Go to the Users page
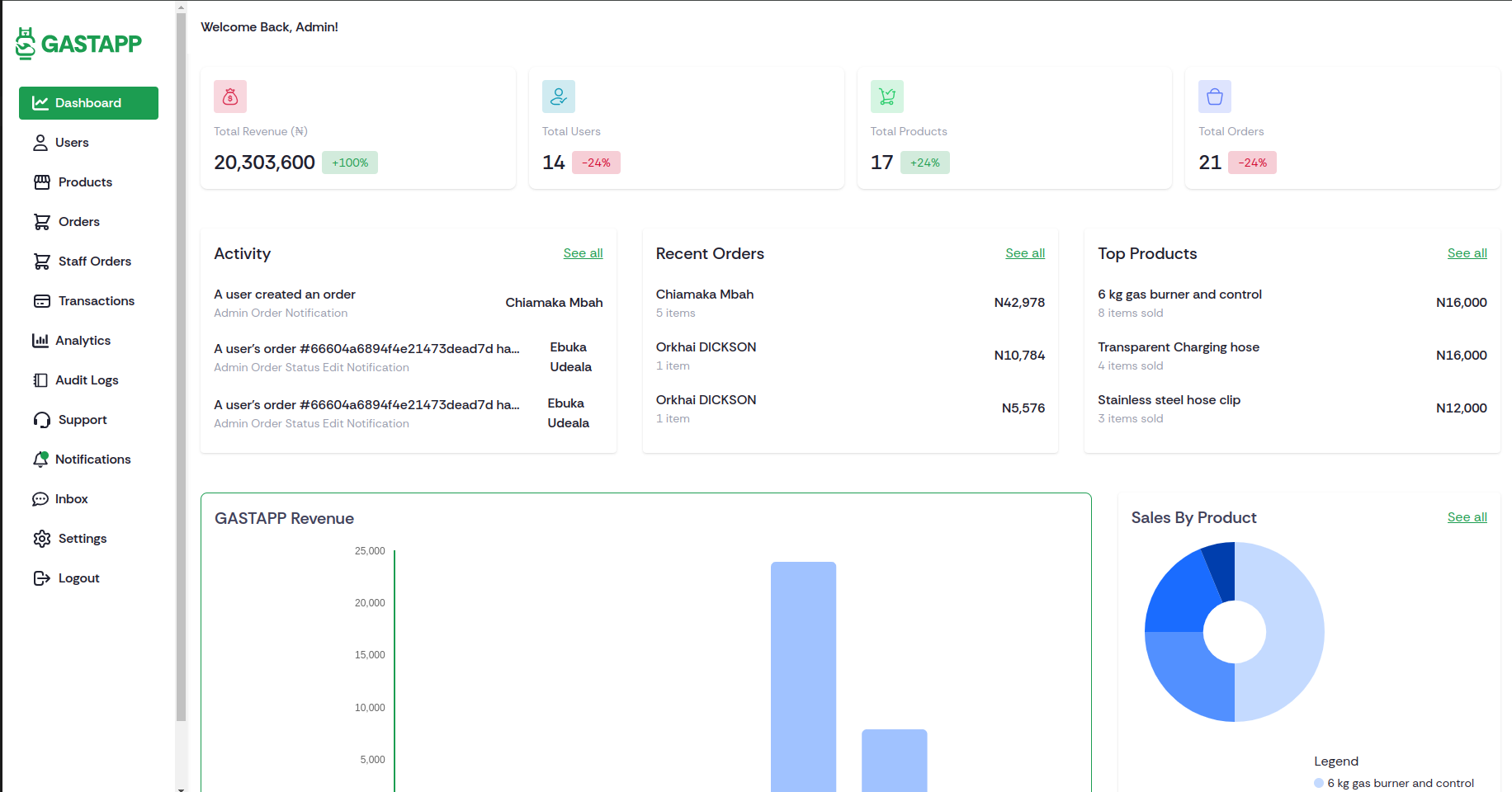The height and width of the screenshot is (792, 1512). [x=88, y=143]
